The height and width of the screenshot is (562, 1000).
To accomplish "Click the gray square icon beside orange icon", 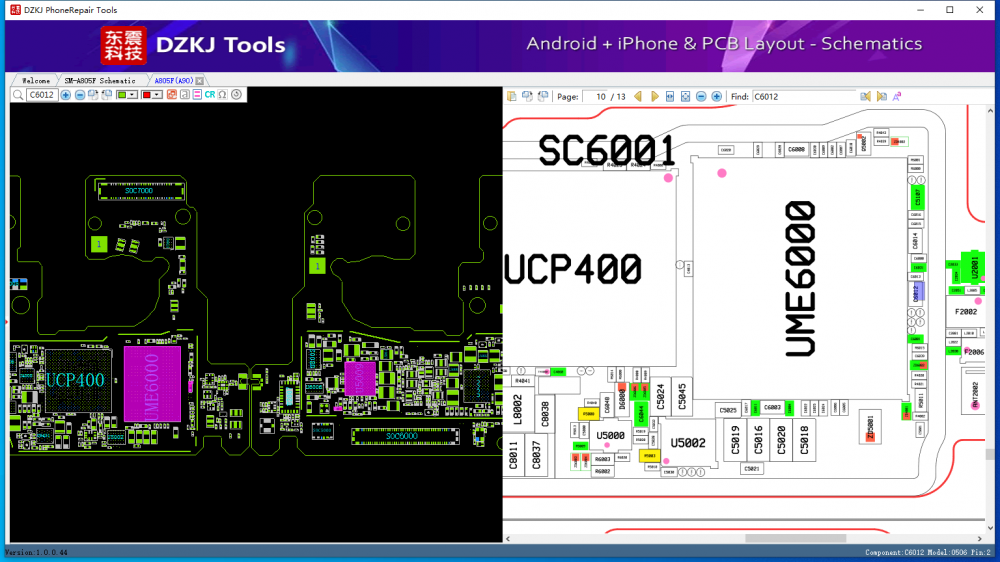I will (x=184, y=95).
